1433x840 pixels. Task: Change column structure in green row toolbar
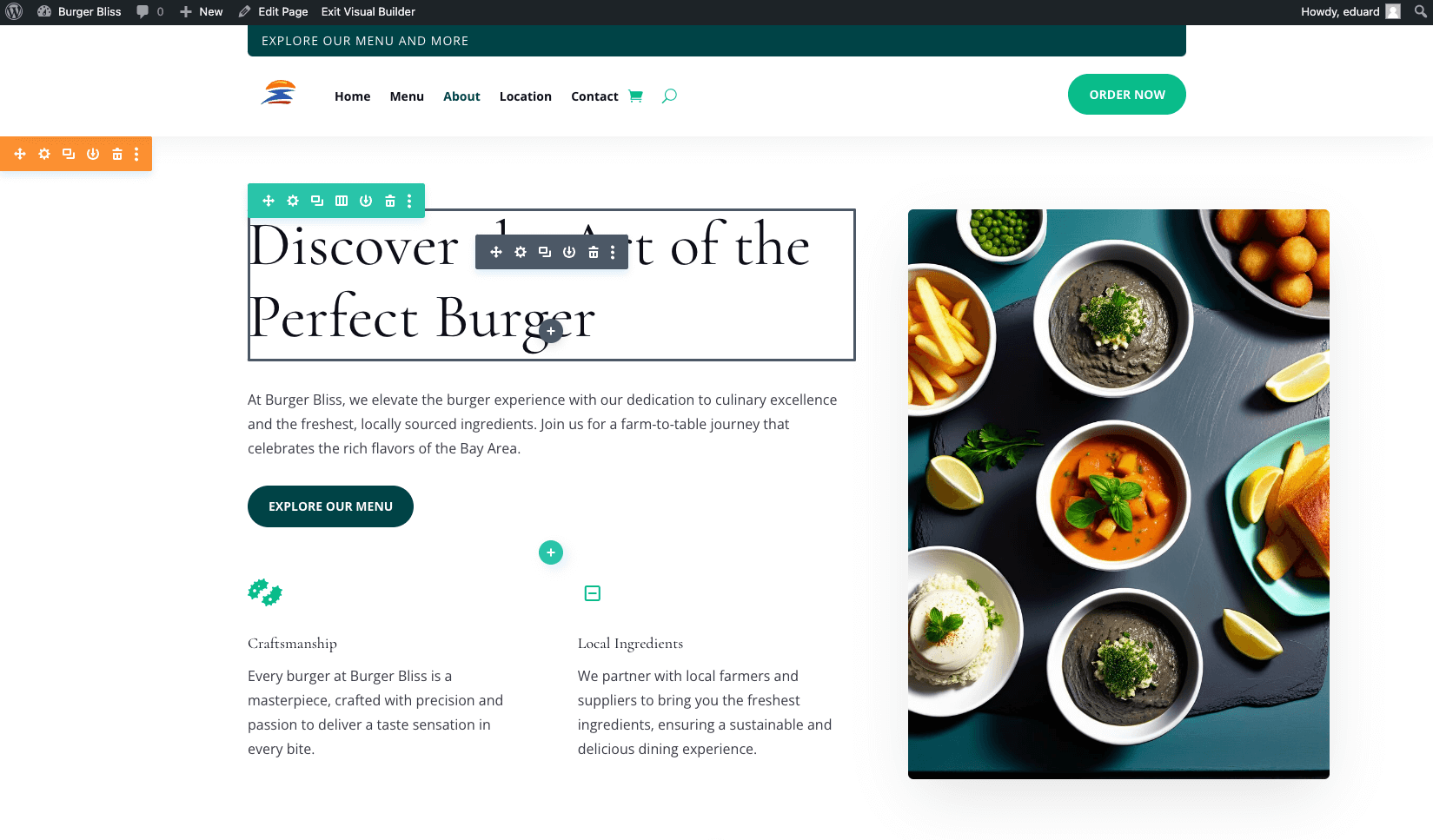pyautogui.click(x=342, y=201)
